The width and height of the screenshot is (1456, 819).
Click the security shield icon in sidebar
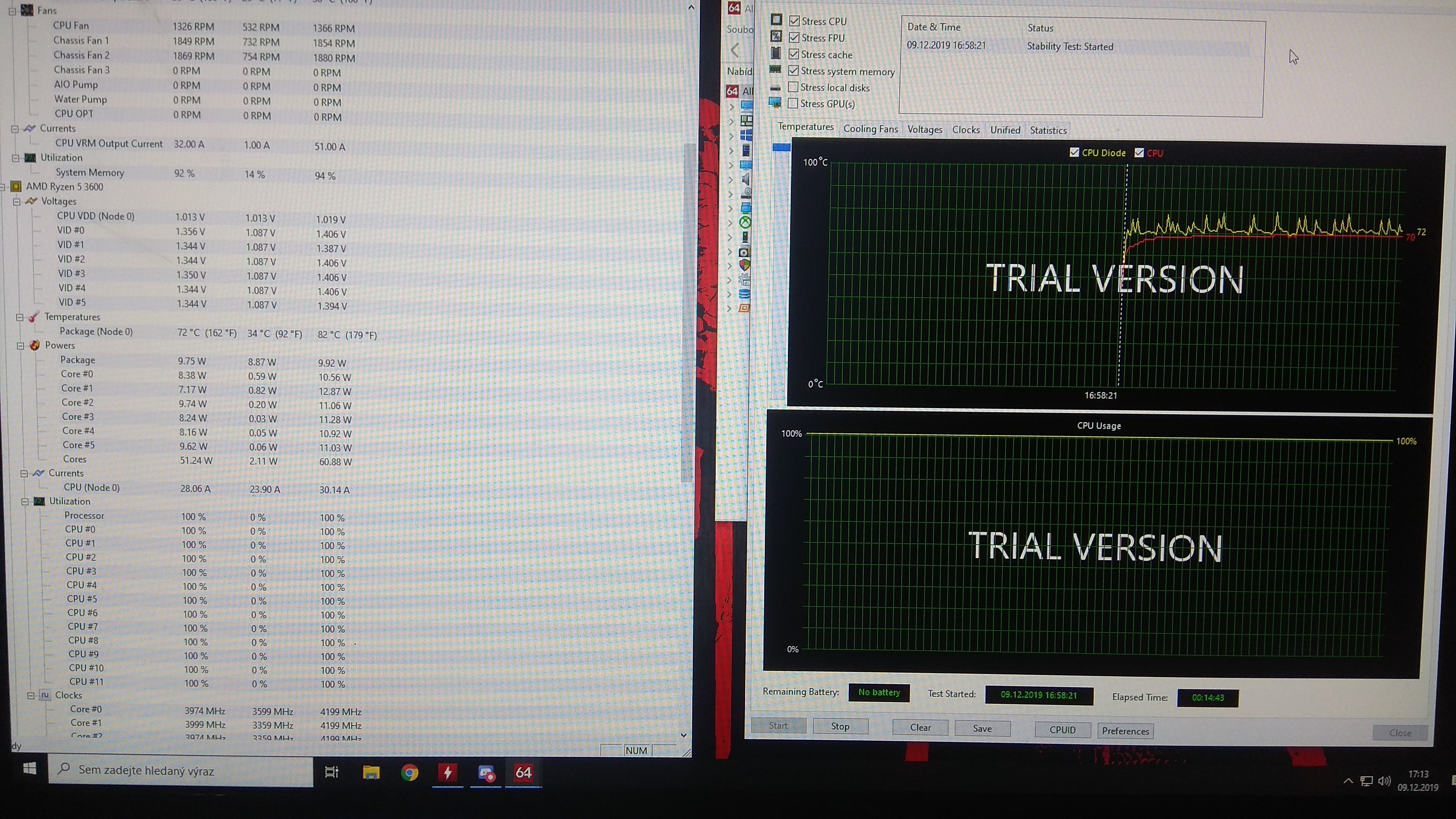point(745,265)
